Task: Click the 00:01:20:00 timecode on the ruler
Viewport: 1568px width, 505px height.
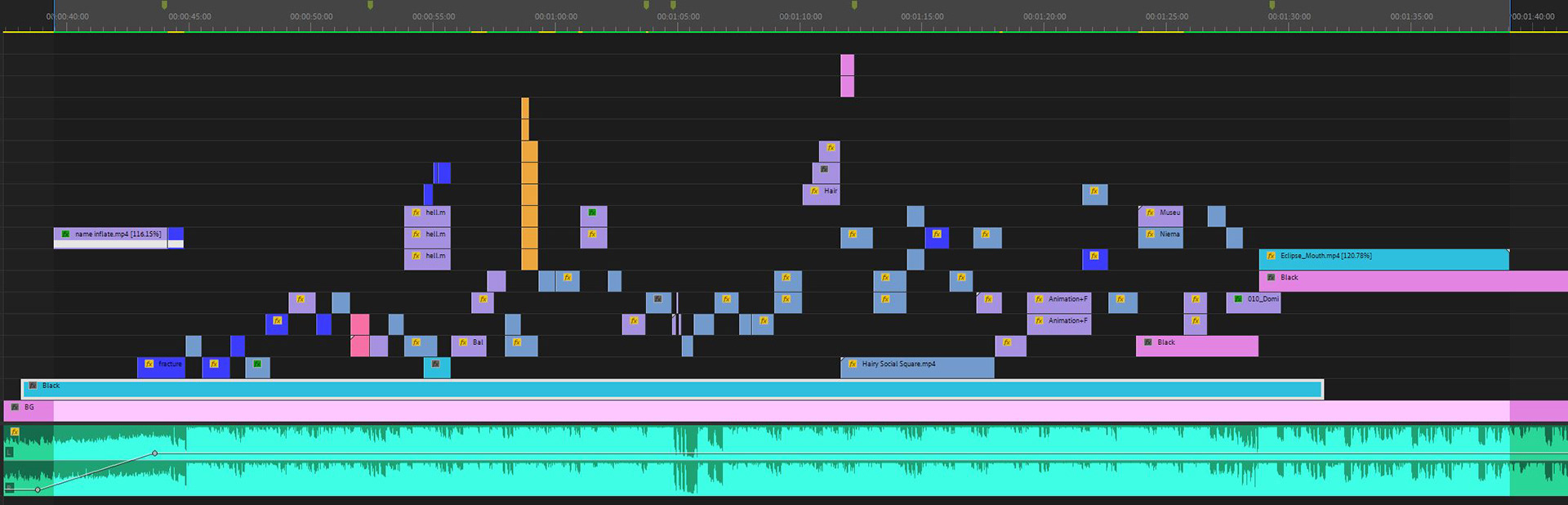Action: point(1045,16)
